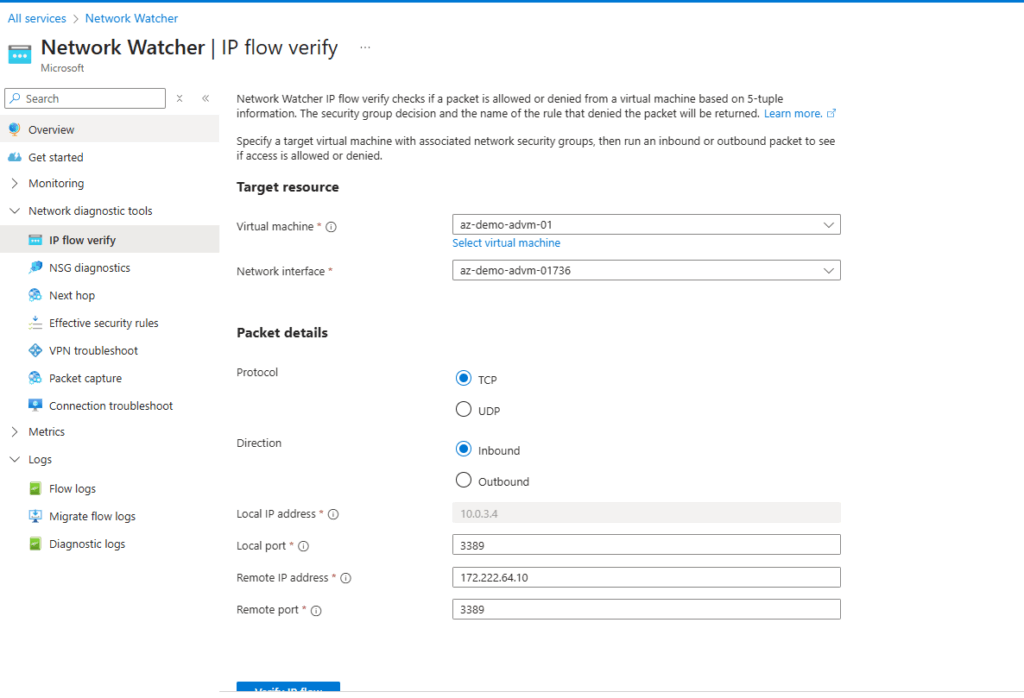The height and width of the screenshot is (698, 1024).
Task: Select the Outbound direction radio button
Action: [x=463, y=480]
